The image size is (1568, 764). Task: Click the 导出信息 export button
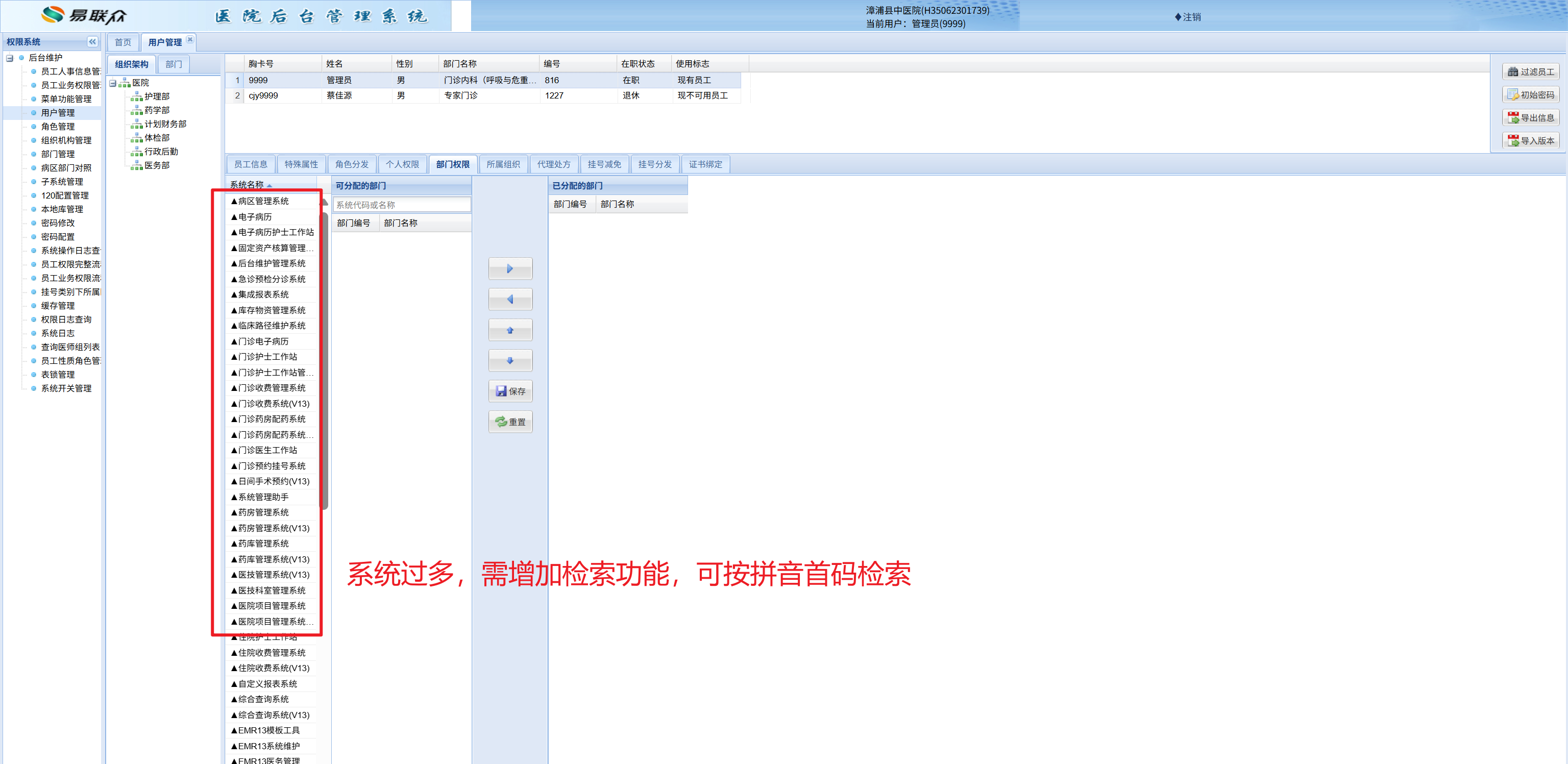click(x=1530, y=117)
